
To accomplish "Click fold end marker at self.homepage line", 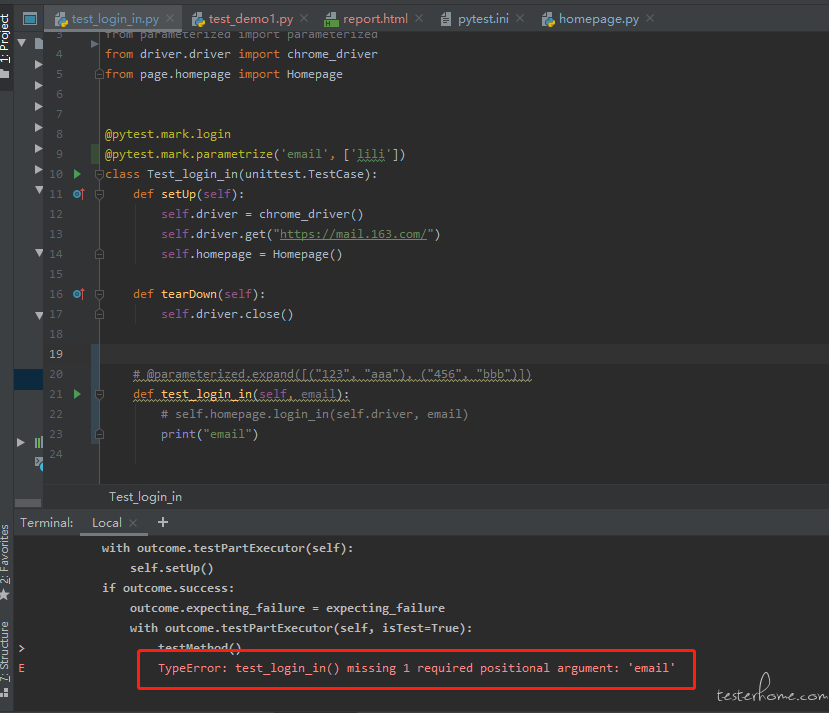I will point(99,254).
